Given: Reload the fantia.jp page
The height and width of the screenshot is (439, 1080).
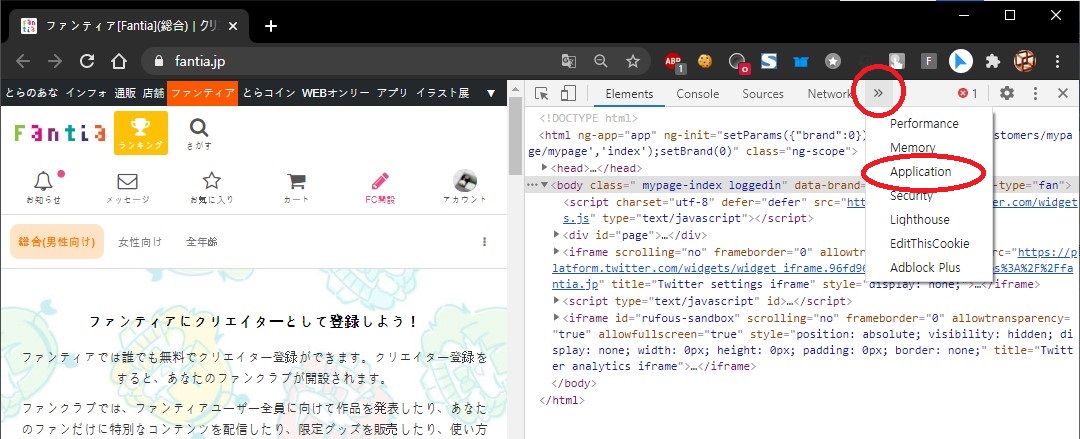Looking at the screenshot, I should coord(87,61).
